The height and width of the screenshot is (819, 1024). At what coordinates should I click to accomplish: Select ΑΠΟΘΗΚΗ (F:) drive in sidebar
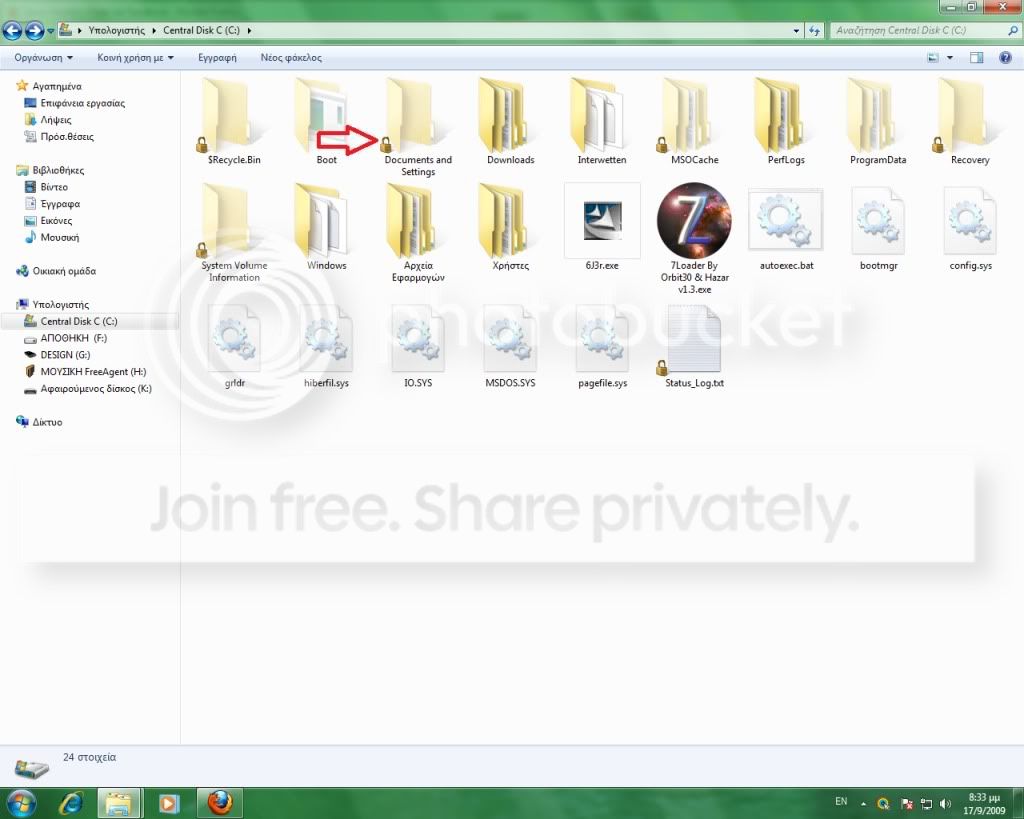pos(73,338)
